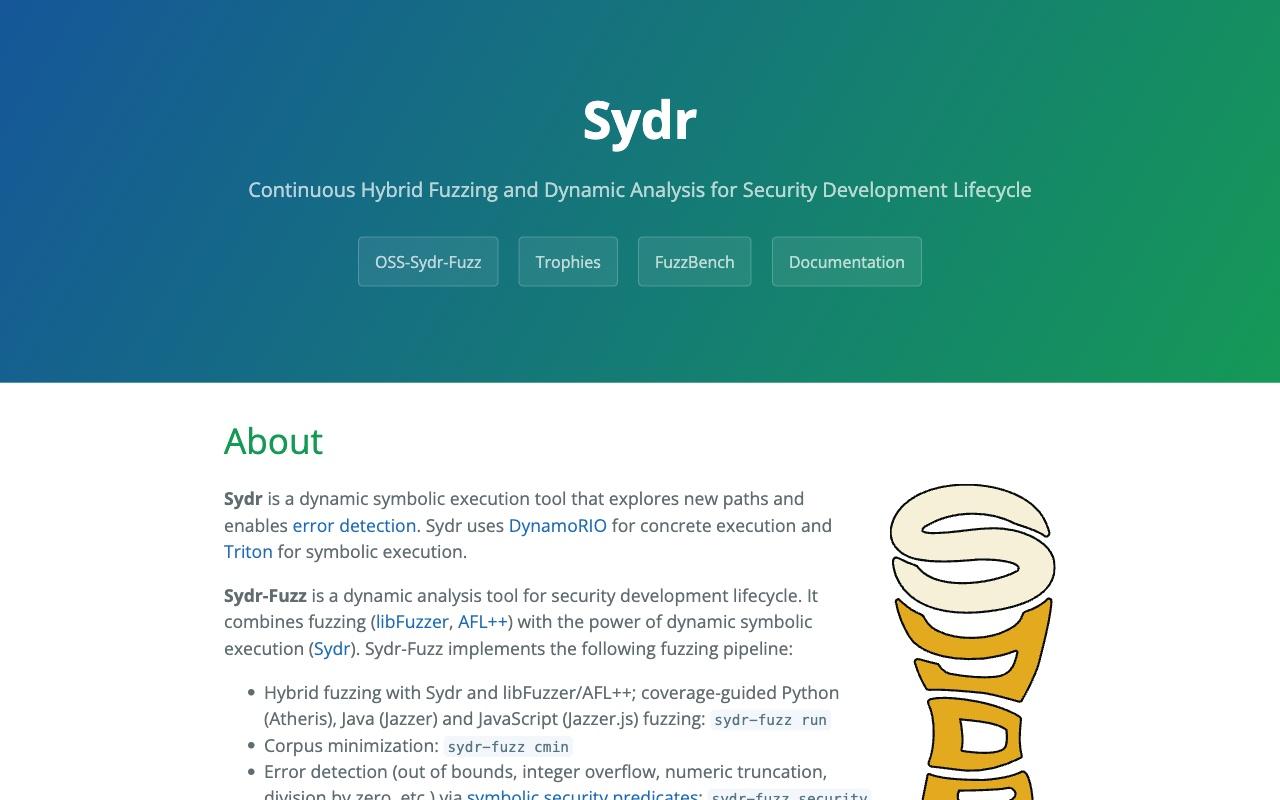The image size is (1280, 800).
Task: Click the bold Sydr-Fuzz paragraph lead
Action: tap(265, 595)
